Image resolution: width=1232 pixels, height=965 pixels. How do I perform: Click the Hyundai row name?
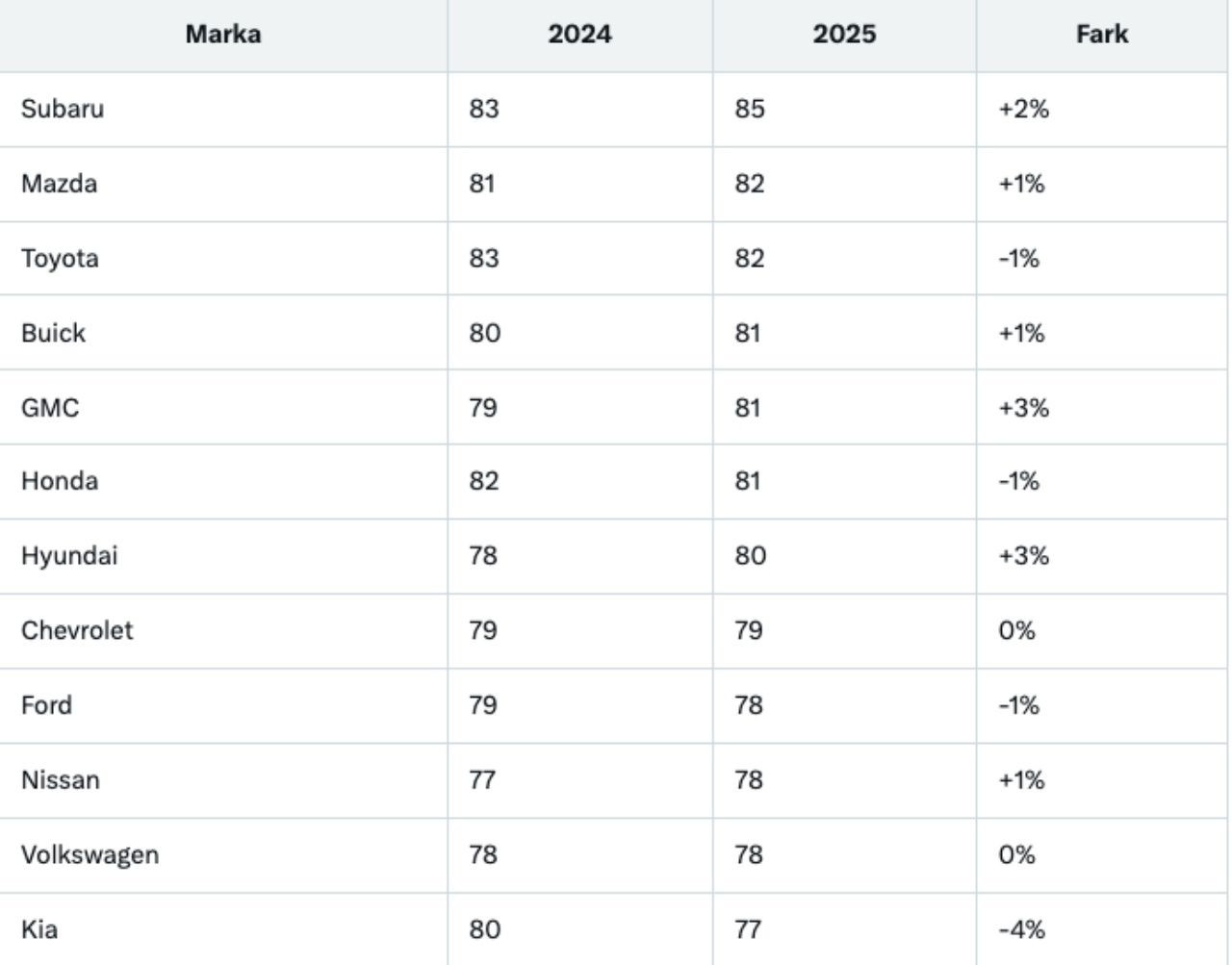pos(69,556)
